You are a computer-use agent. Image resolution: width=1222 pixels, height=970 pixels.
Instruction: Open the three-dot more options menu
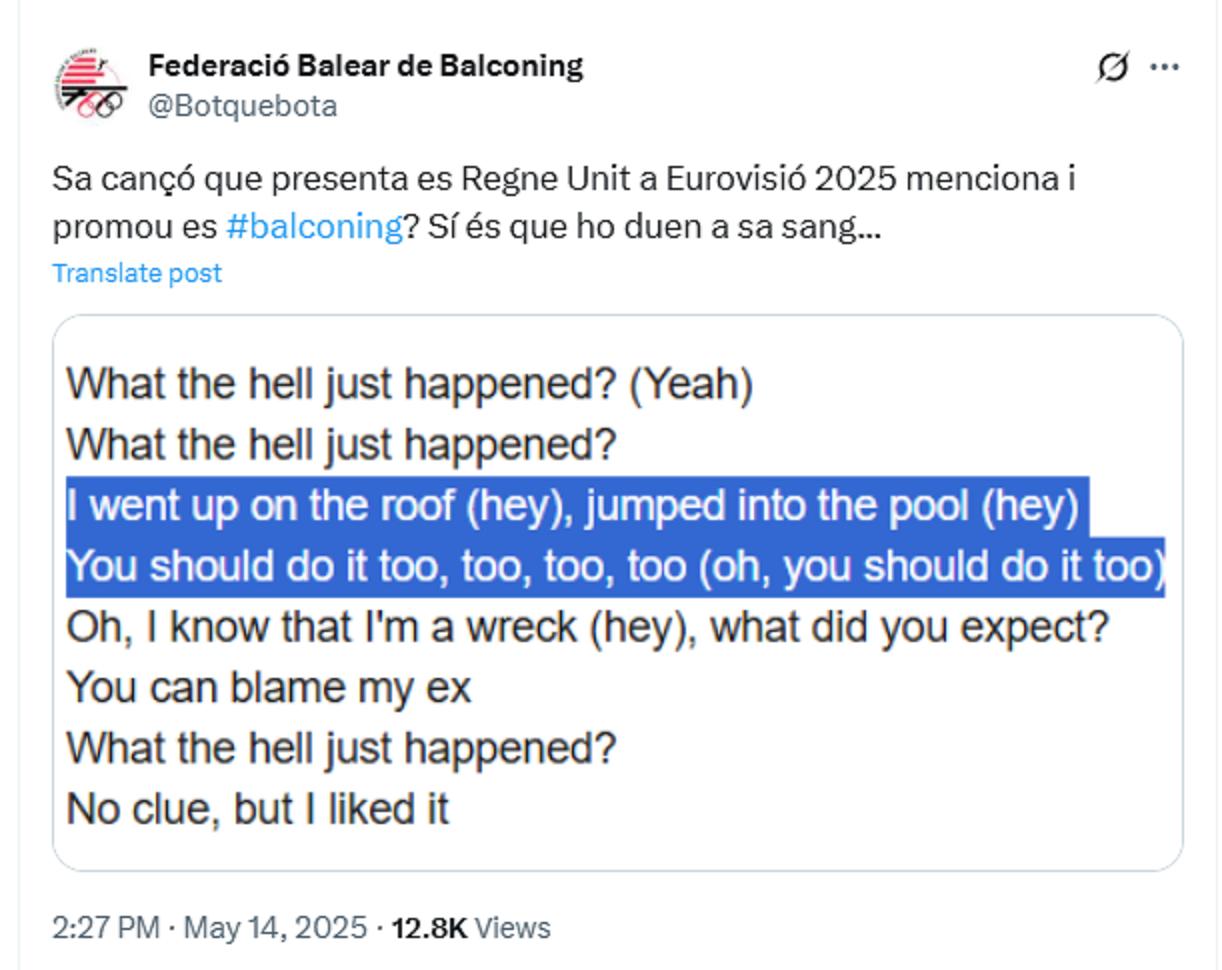1164,68
